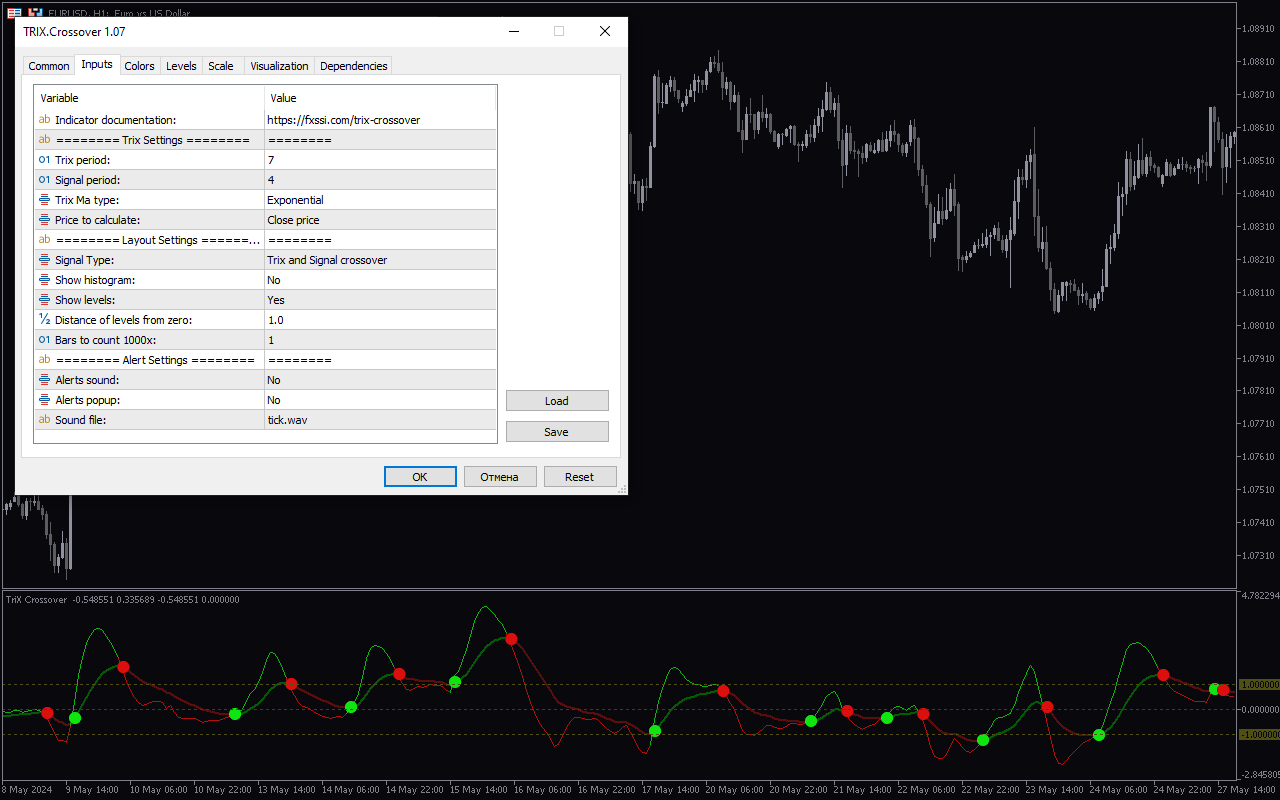The height and width of the screenshot is (800, 1280).
Task: Edit Distance of levels value 1.0
Action: pos(380,320)
